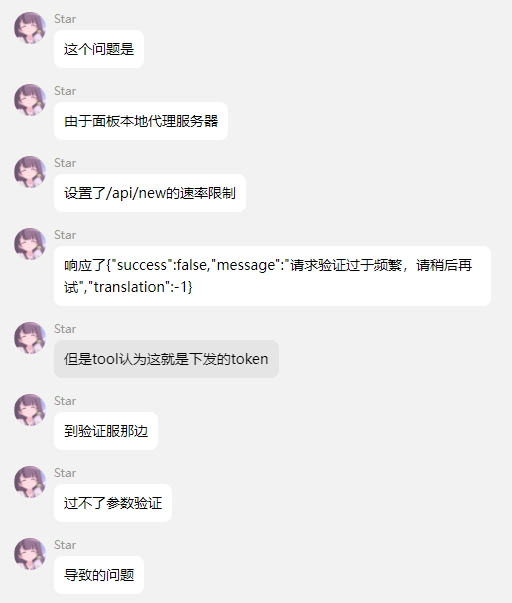Viewport: 512px width, 603px height.
Task: Click the 过不了参数验证 message bubble
Action: [x=113, y=503]
